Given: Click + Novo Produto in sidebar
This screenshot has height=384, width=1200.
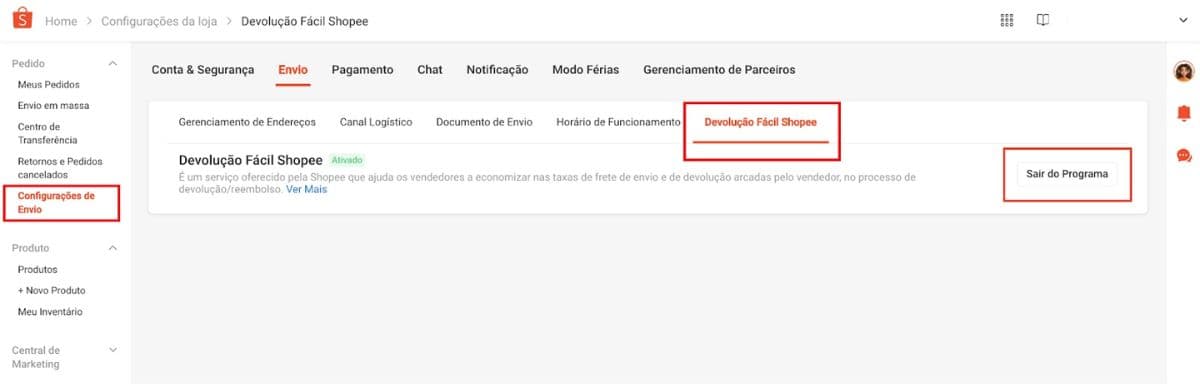Looking at the screenshot, I should click(x=52, y=290).
